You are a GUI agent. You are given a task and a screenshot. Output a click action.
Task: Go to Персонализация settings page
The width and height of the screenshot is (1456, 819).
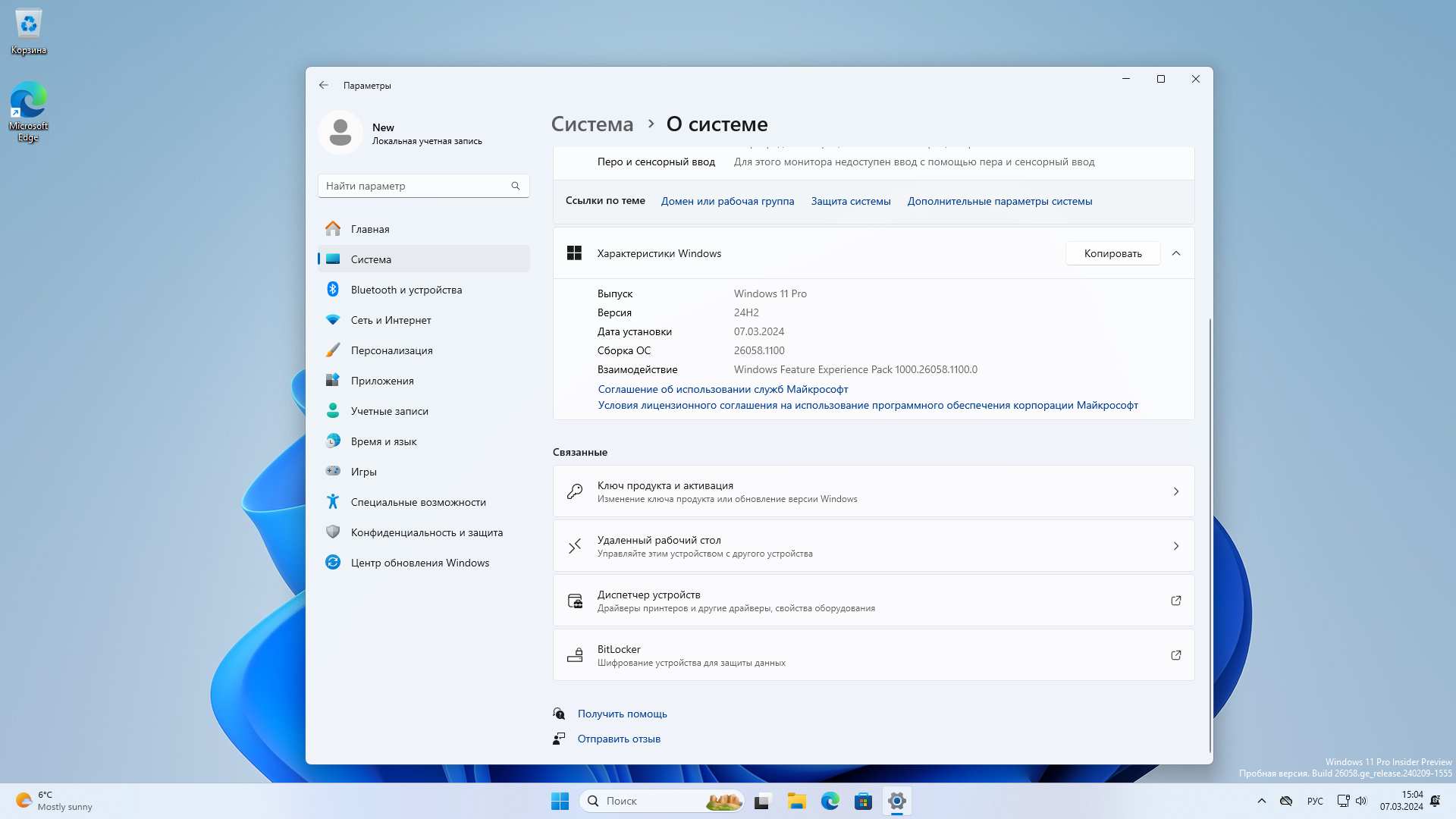click(x=391, y=350)
